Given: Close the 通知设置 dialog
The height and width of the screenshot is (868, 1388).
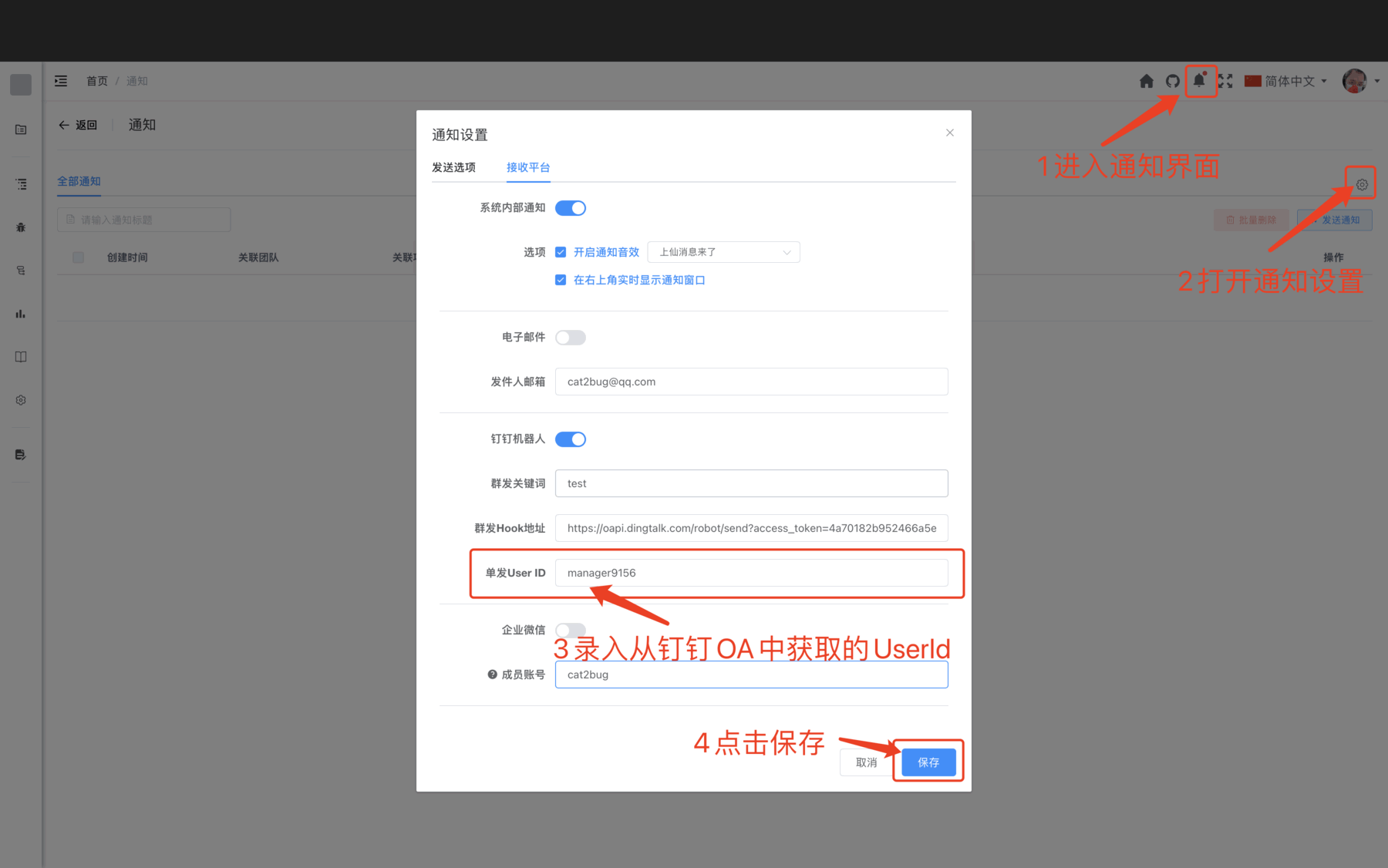Looking at the screenshot, I should tap(950, 133).
